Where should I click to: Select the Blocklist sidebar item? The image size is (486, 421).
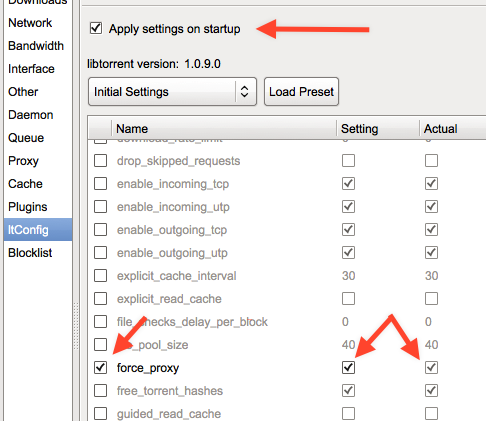(30, 253)
